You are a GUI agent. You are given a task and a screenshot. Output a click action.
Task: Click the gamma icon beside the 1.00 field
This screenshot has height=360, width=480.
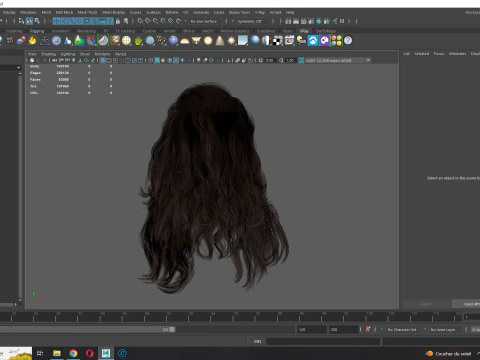281,60
